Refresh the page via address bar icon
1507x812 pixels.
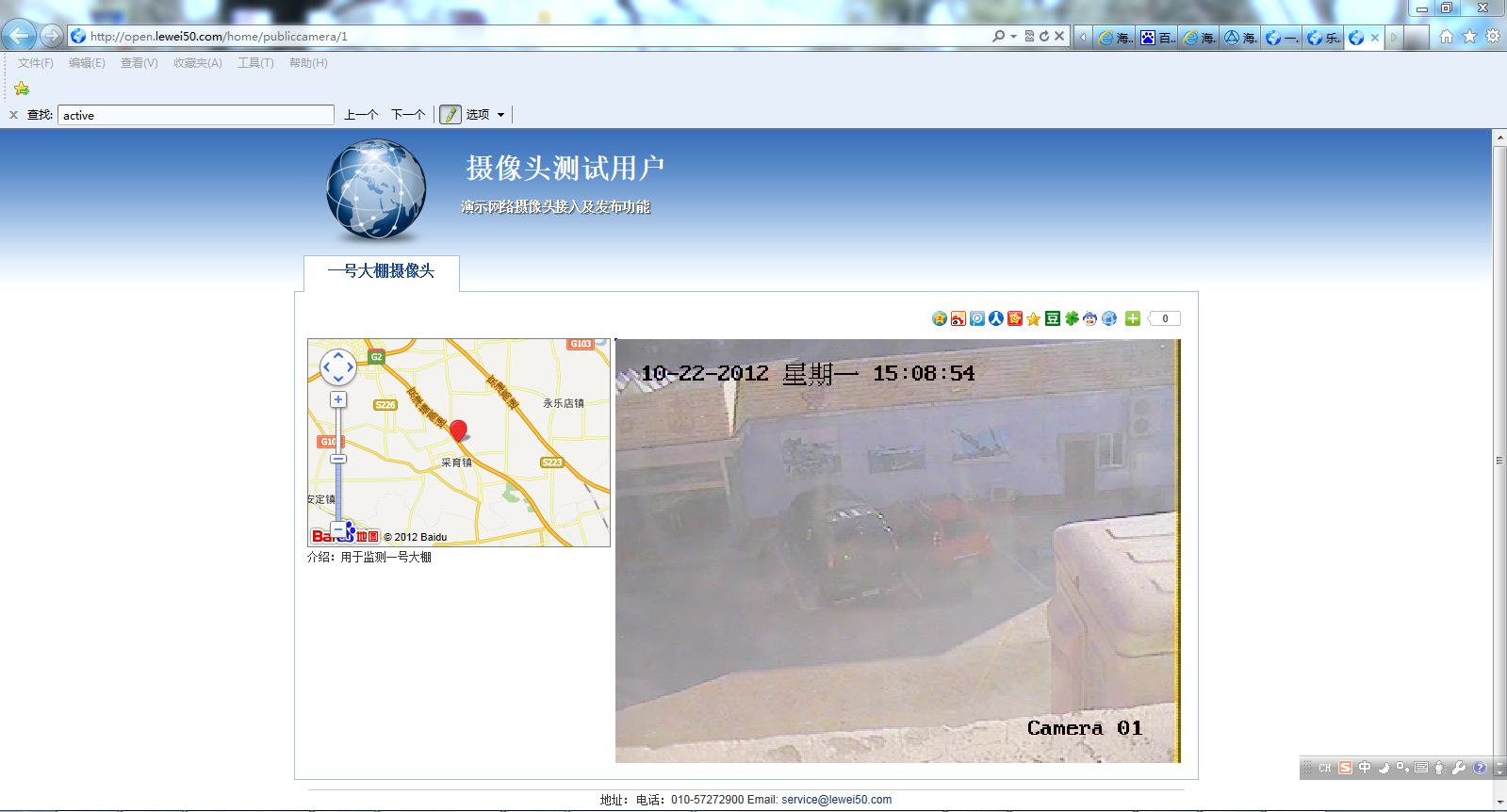click(1044, 37)
